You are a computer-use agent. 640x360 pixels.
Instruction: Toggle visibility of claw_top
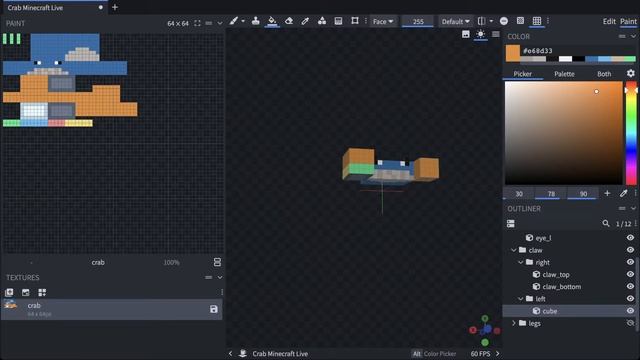pos(630,274)
